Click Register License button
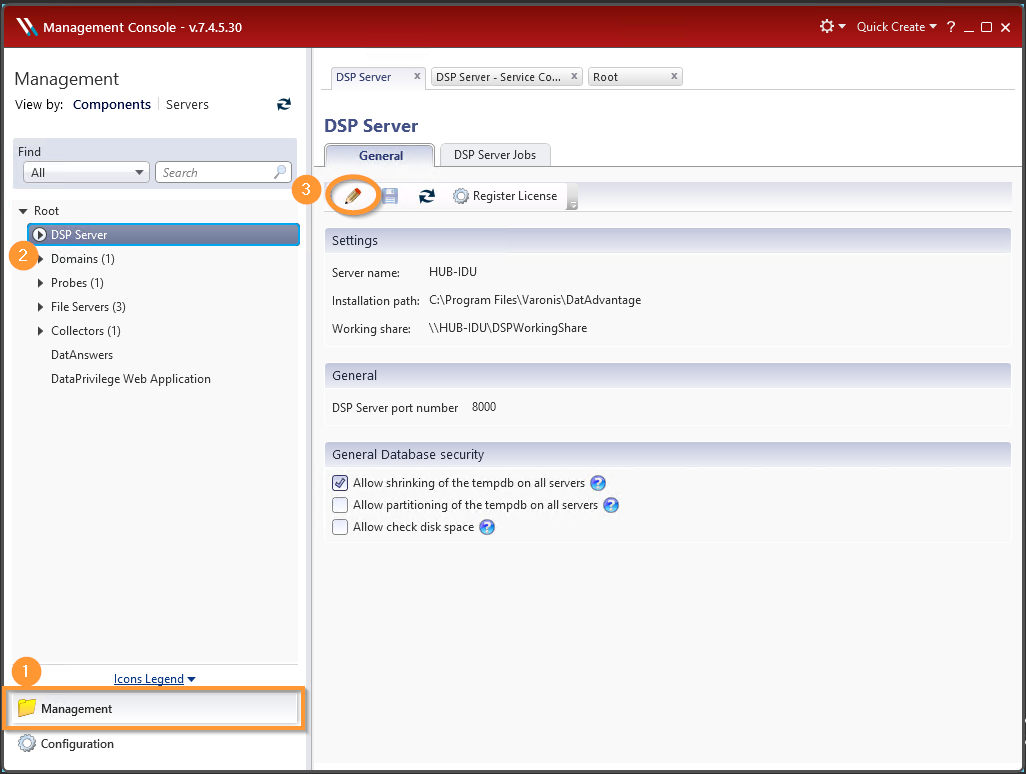Image resolution: width=1026 pixels, height=774 pixels. point(505,196)
